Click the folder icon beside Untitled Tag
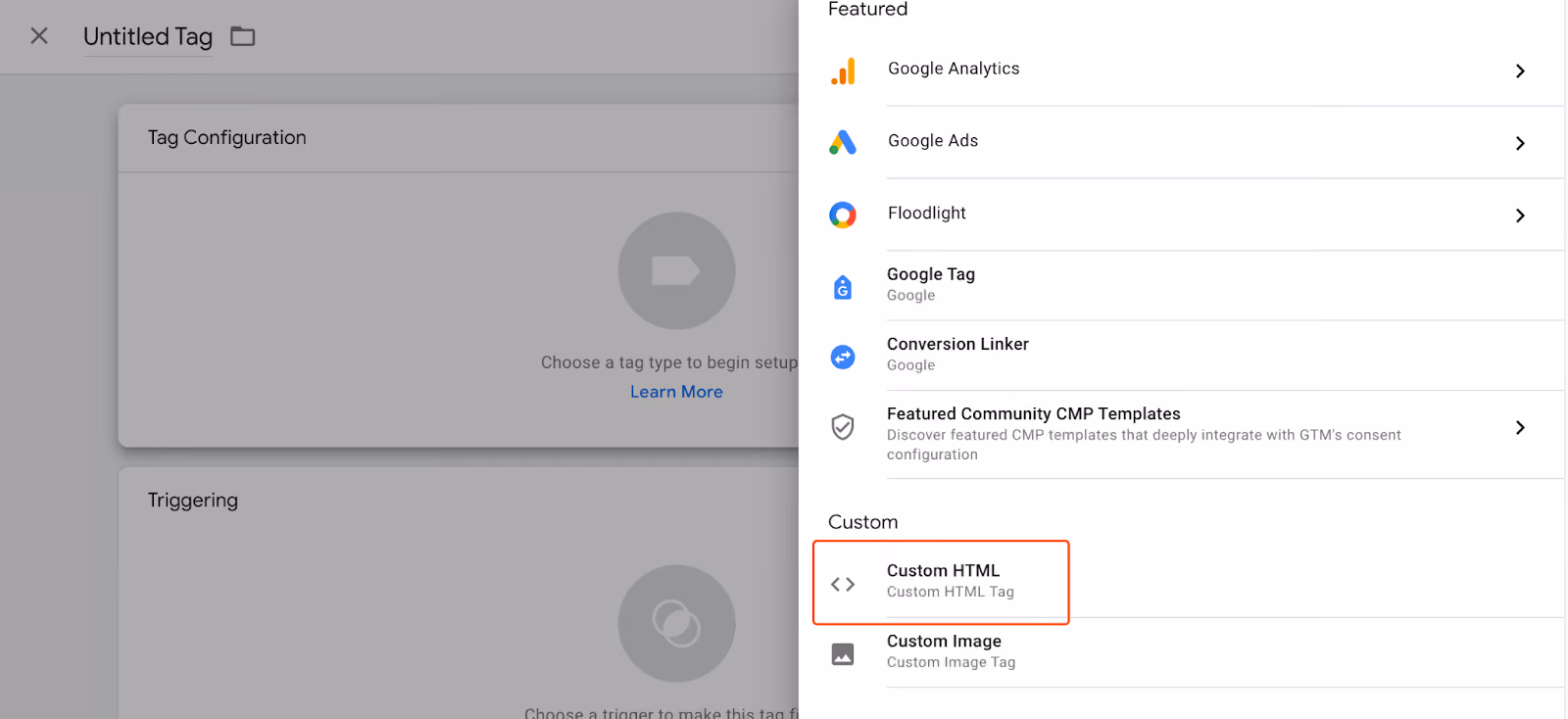1568x719 pixels. pos(242,36)
